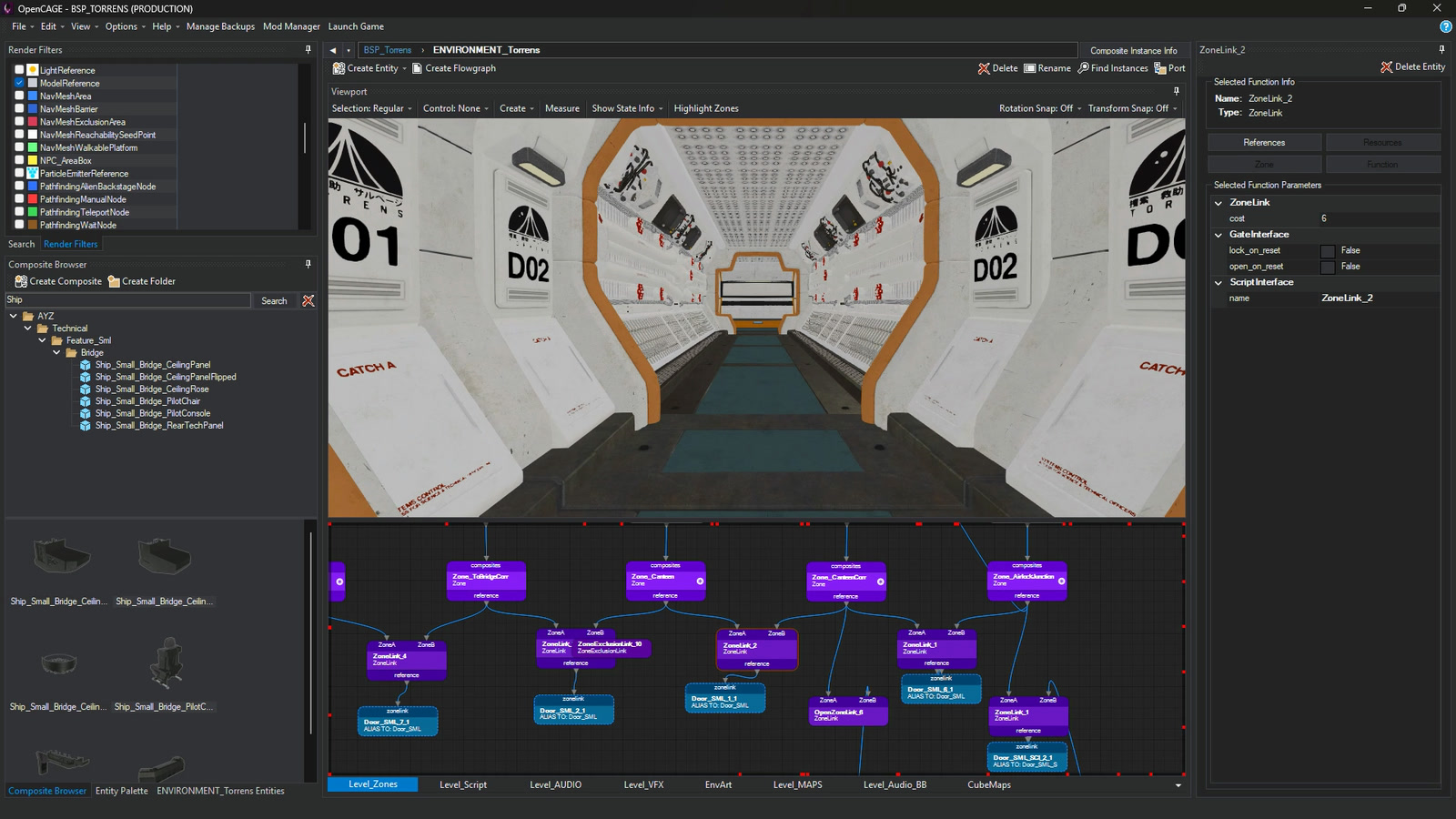Click the Delete Entity red X icon

(1387, 66)
